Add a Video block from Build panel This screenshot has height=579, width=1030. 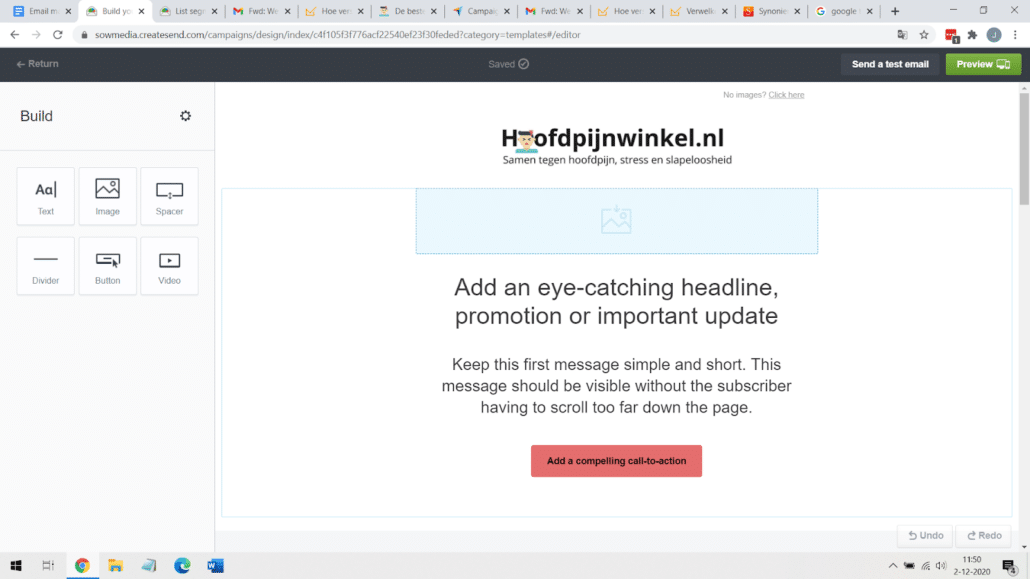click(x=169, y=266)
